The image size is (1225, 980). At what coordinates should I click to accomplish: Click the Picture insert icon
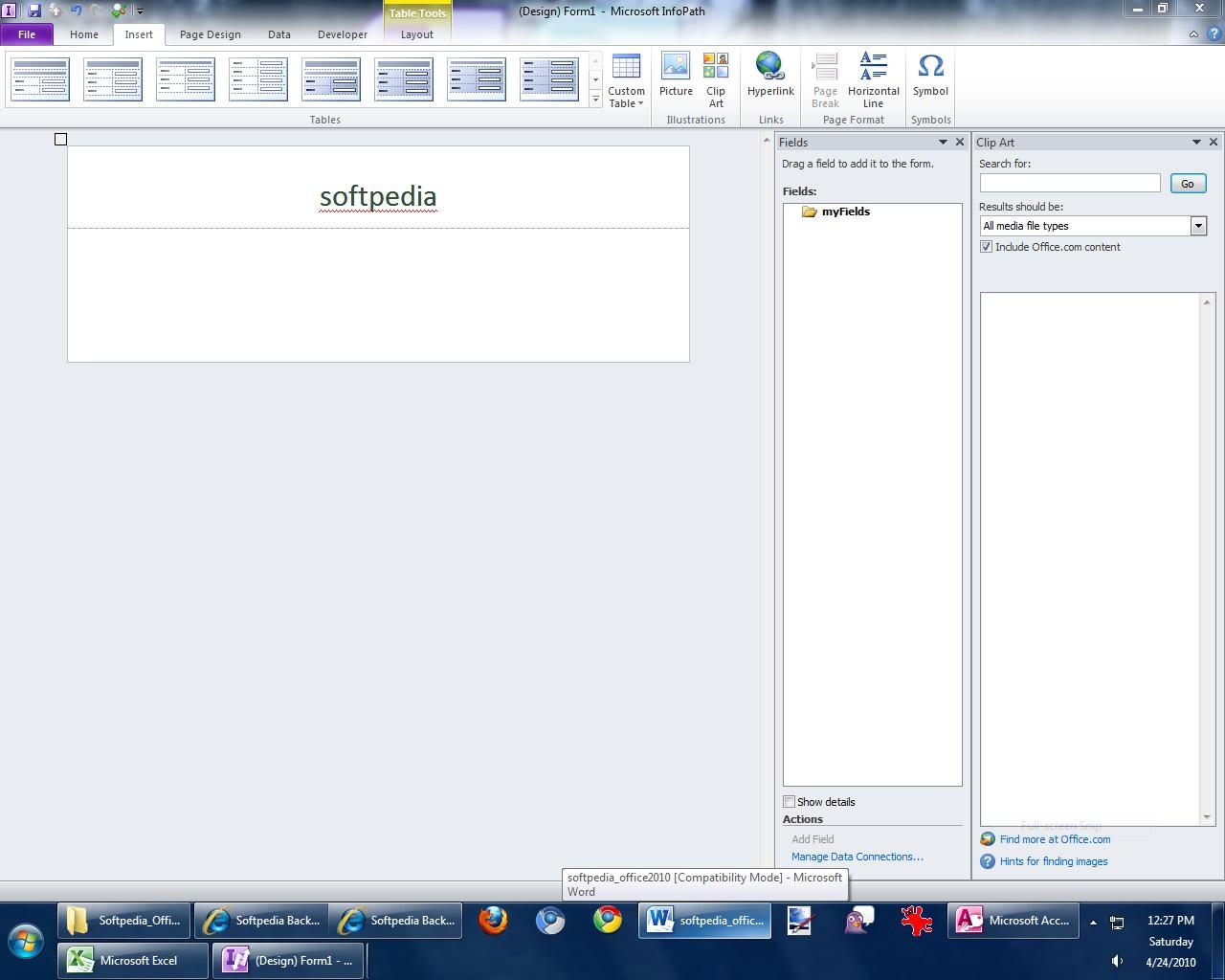676,75
